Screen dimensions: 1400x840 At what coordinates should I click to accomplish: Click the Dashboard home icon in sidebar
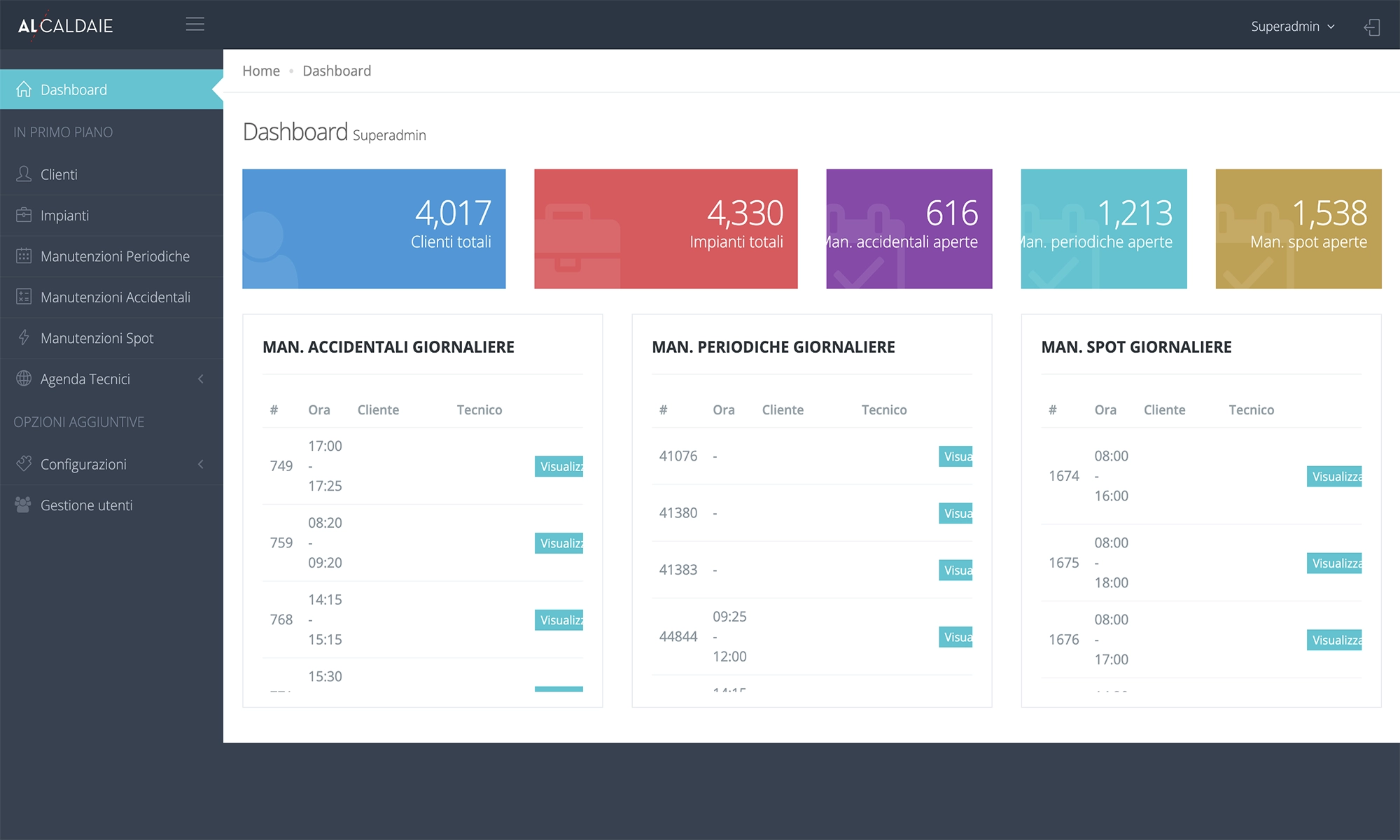tap(24, 90)
